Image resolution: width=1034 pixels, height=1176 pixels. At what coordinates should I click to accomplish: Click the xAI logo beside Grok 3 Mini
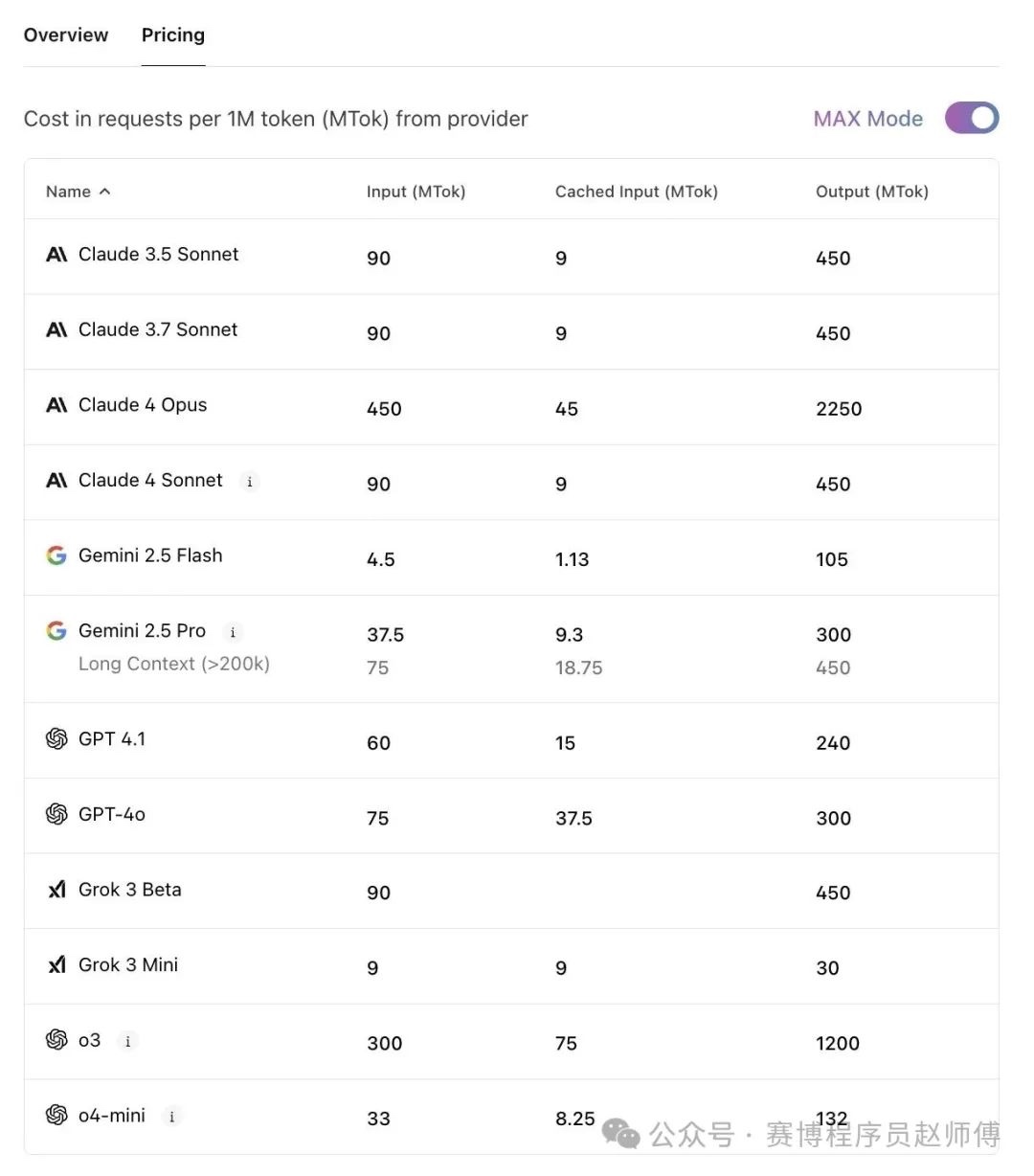(x=56, y=965)
